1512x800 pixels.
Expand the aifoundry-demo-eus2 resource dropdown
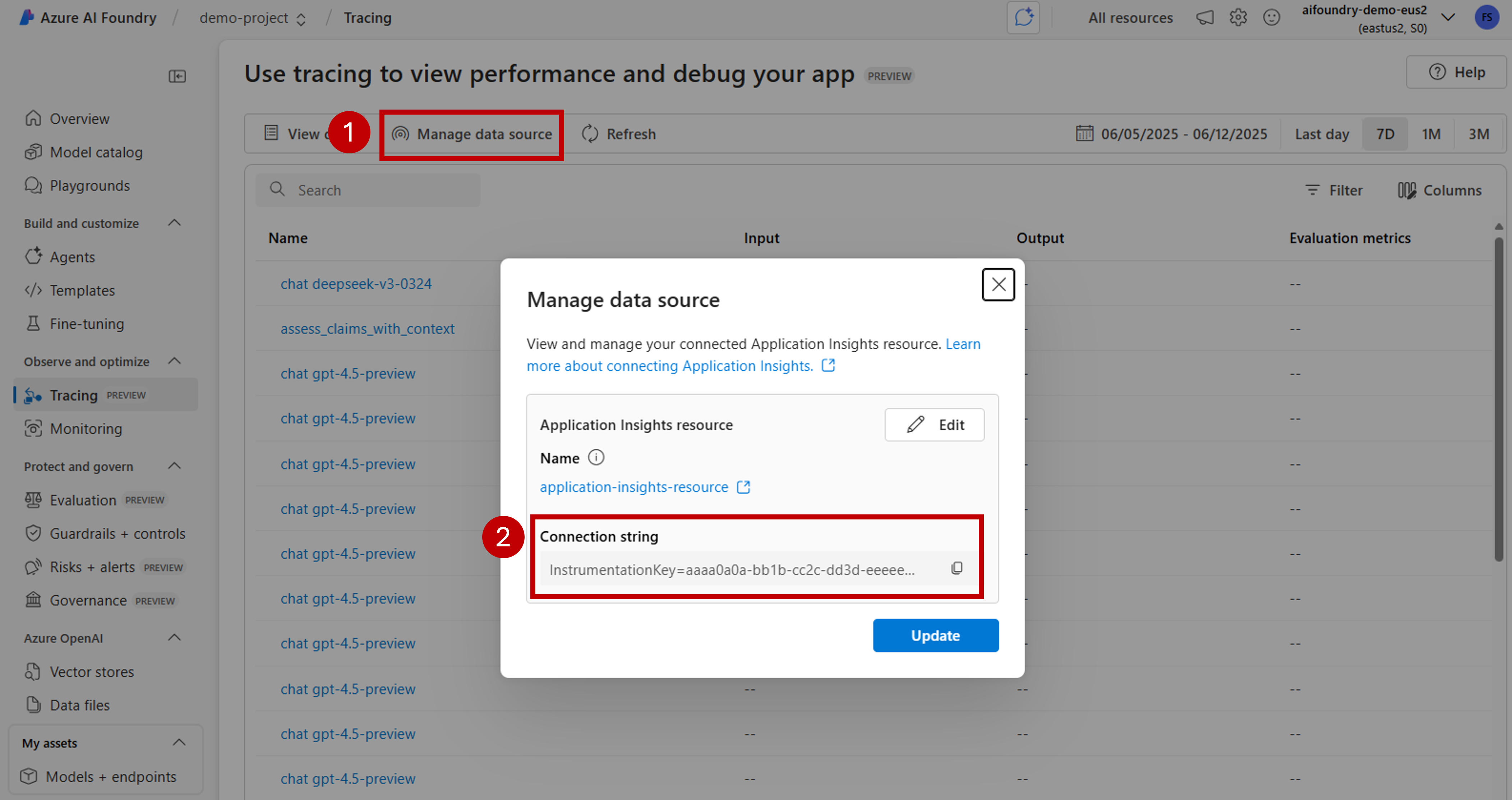[x=1447, y=18]
